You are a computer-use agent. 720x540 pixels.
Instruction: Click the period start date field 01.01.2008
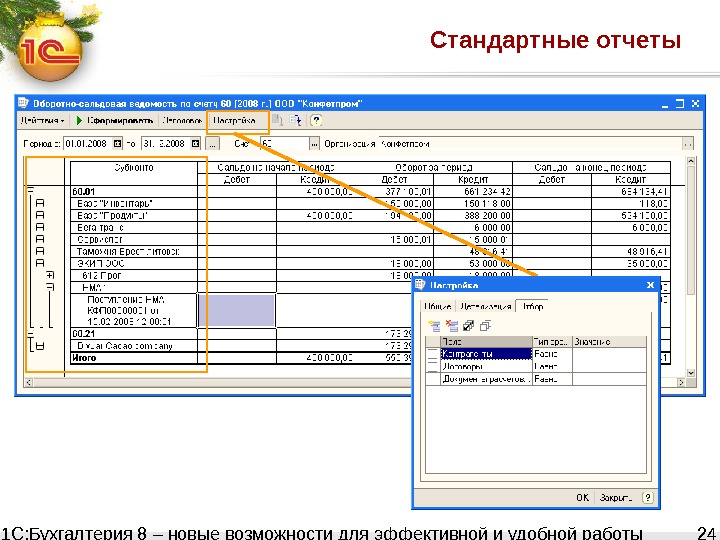click(x=87, y=144)
